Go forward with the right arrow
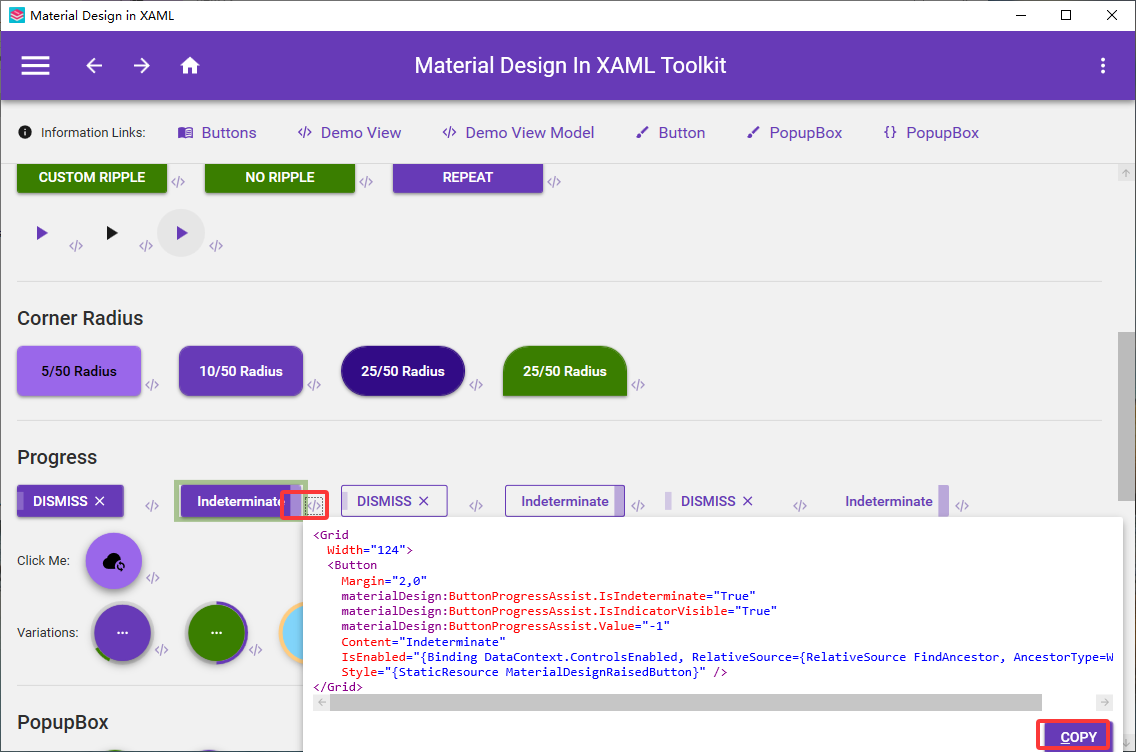This screenshot has width=1136, height=752. tap(142, 66)
